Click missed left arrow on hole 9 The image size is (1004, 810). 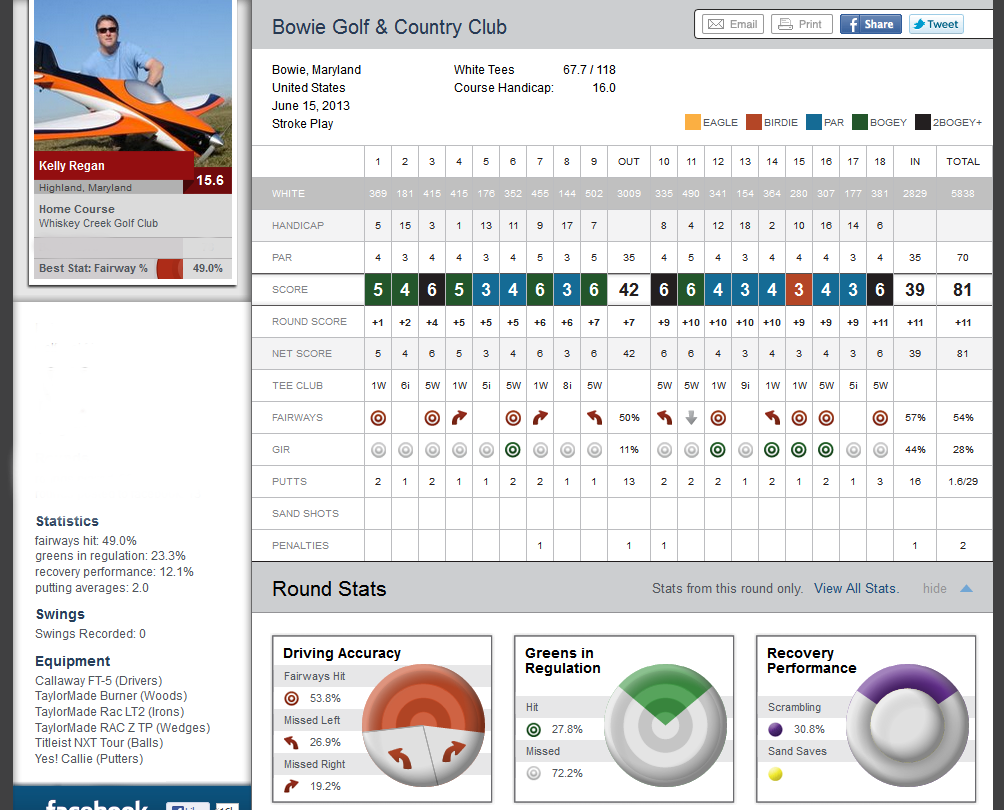click(594, 418)
